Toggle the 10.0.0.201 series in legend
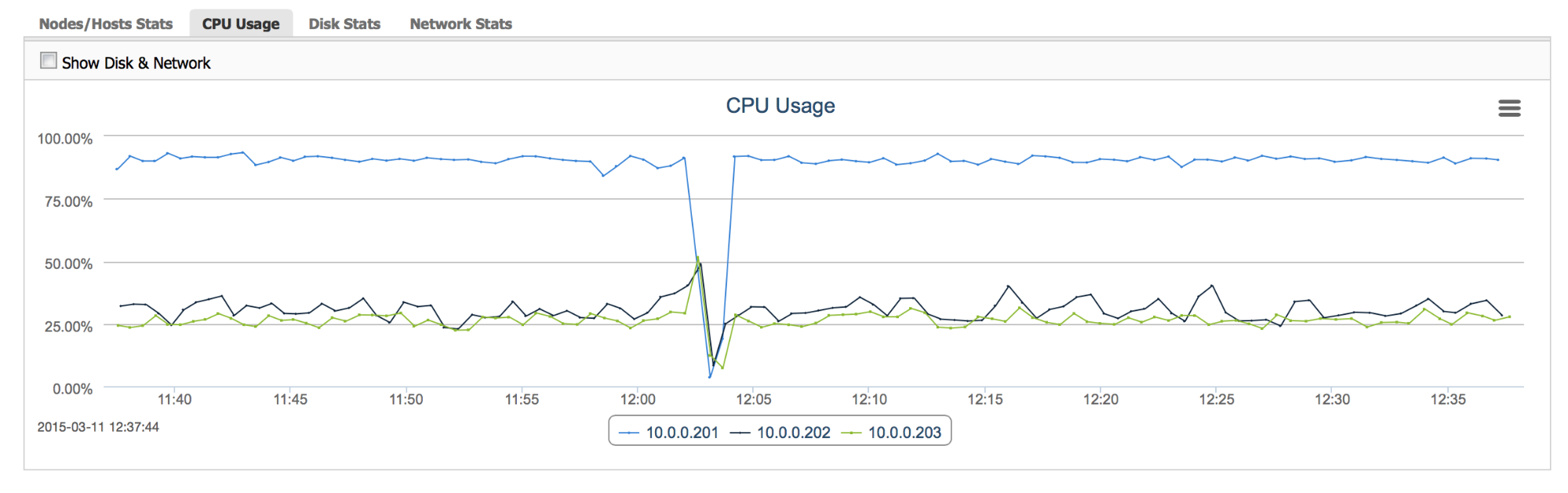 tap(682, 433)
